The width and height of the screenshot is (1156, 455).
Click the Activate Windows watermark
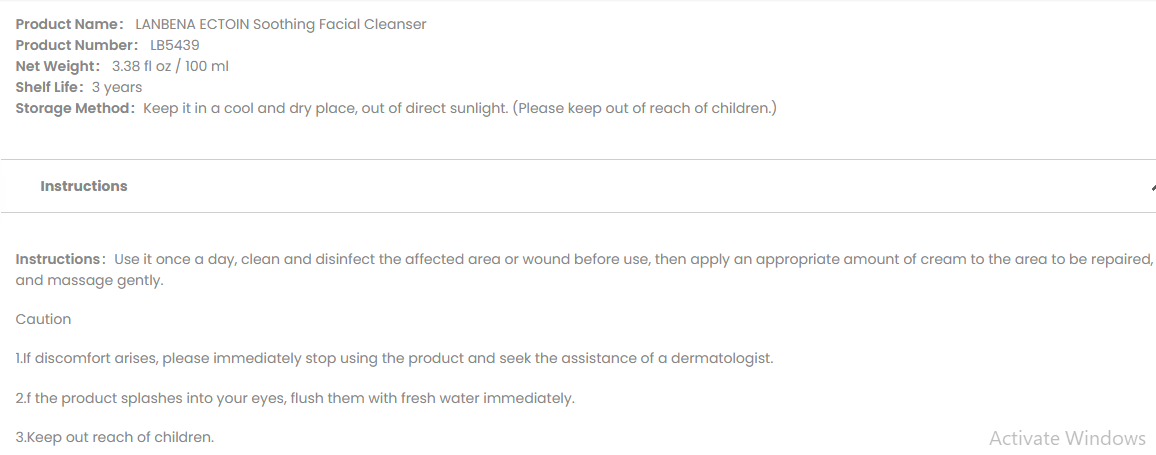pos(1068,439)
